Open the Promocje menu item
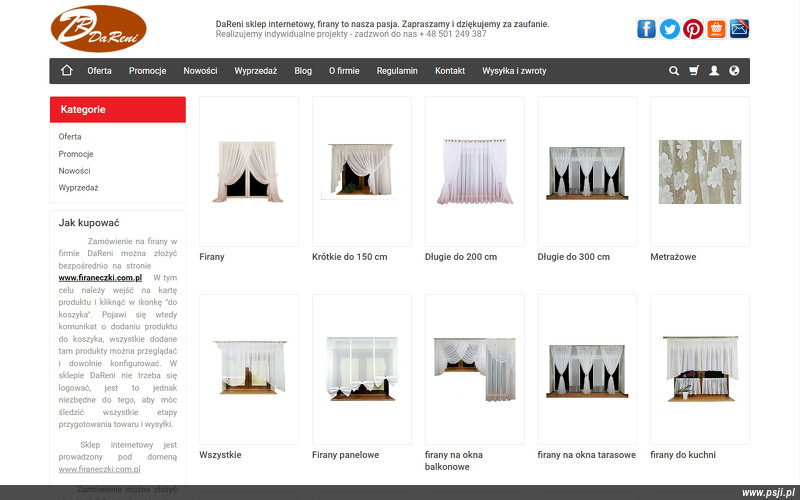Image resolution: width=800 pixels, height=500 pixels. (x=147, y=71)
